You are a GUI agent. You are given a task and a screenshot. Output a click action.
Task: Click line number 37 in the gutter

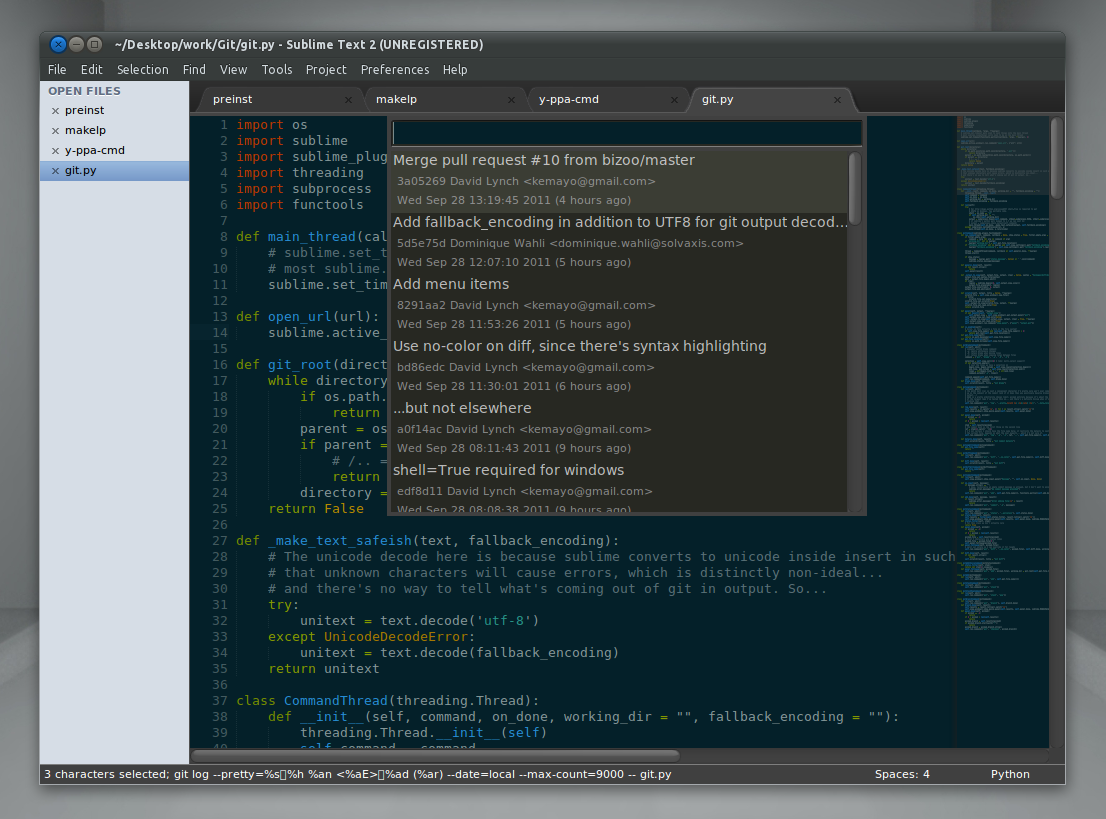[219, 701]
